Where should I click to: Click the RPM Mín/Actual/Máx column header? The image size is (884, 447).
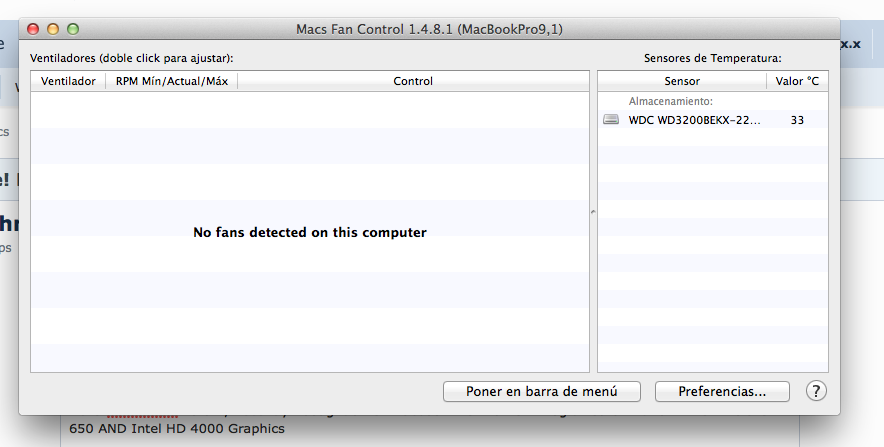click(171, 81)
